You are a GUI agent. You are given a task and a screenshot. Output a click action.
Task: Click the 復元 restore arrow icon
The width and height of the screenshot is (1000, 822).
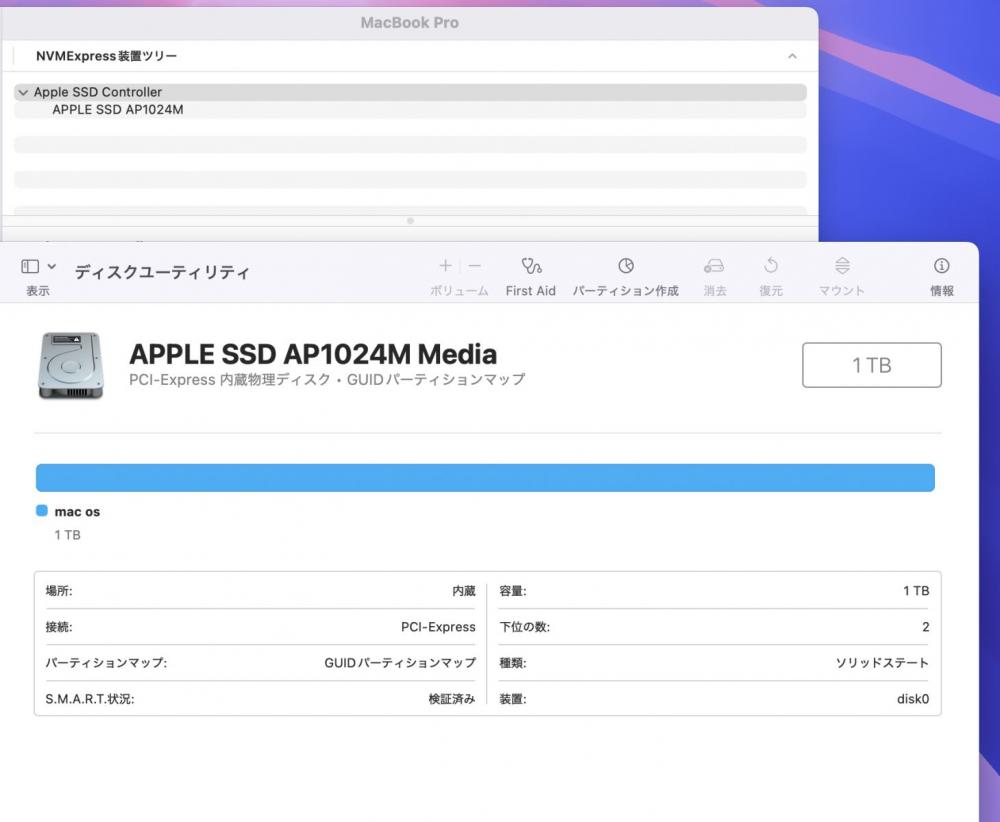(770, 265)
